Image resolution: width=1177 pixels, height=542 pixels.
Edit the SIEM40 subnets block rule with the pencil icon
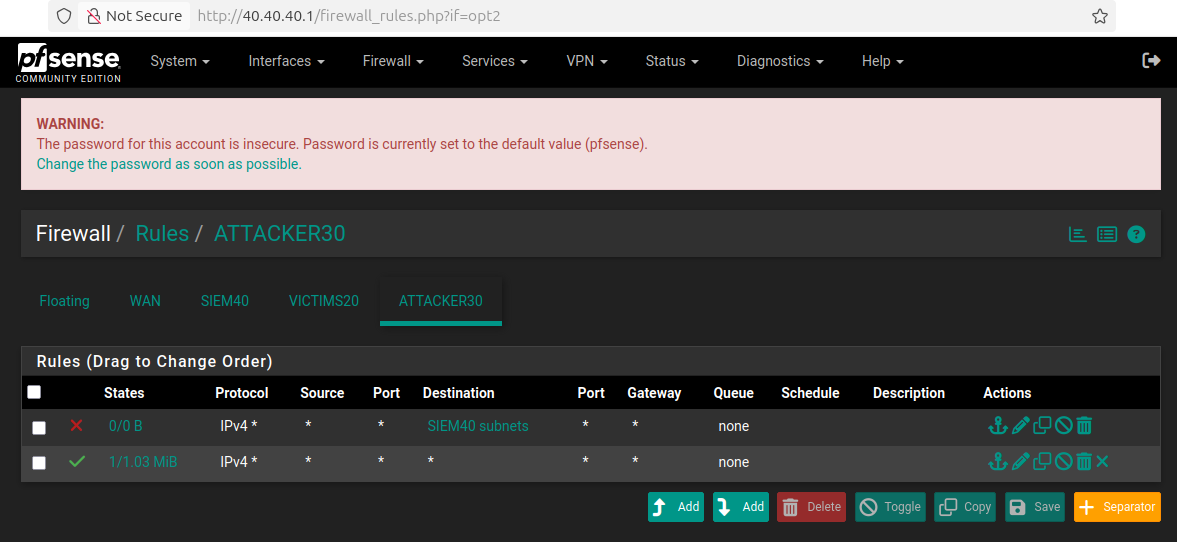[1020, 426]
